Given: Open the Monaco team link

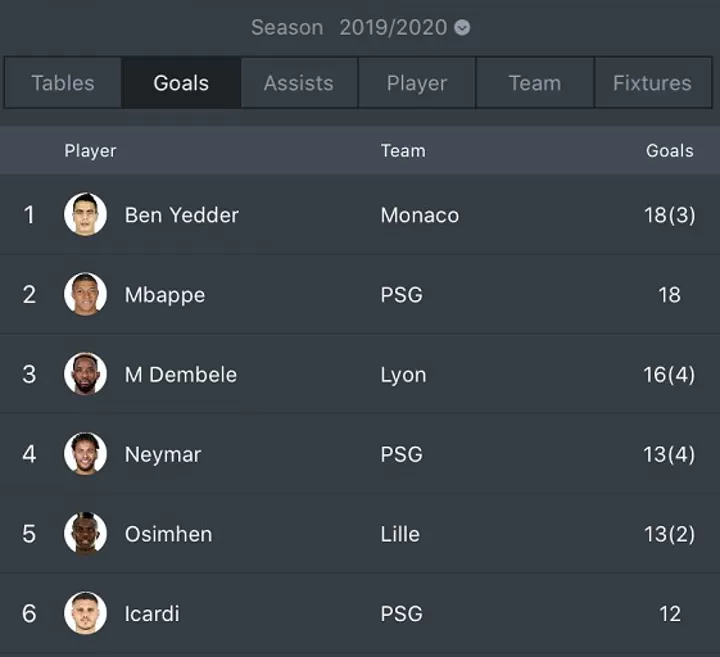Looking at the screenshot, I should pyautogui.click(x=420, y=215).
